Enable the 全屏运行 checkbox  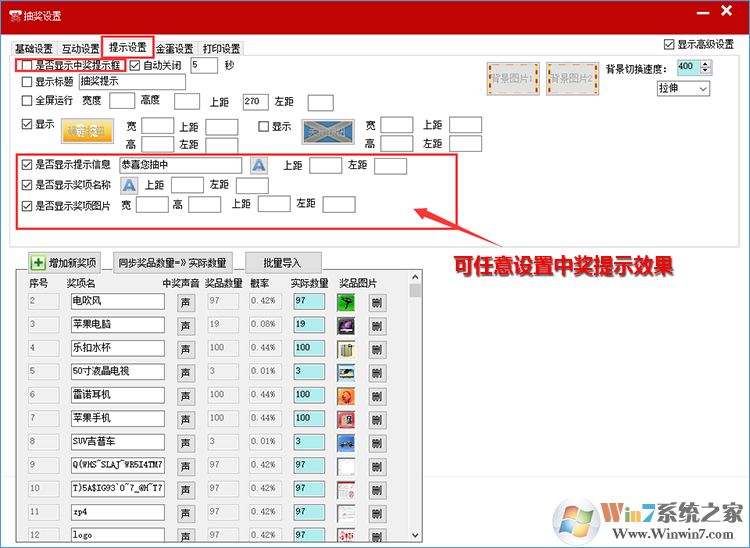[x=27, y=101]
